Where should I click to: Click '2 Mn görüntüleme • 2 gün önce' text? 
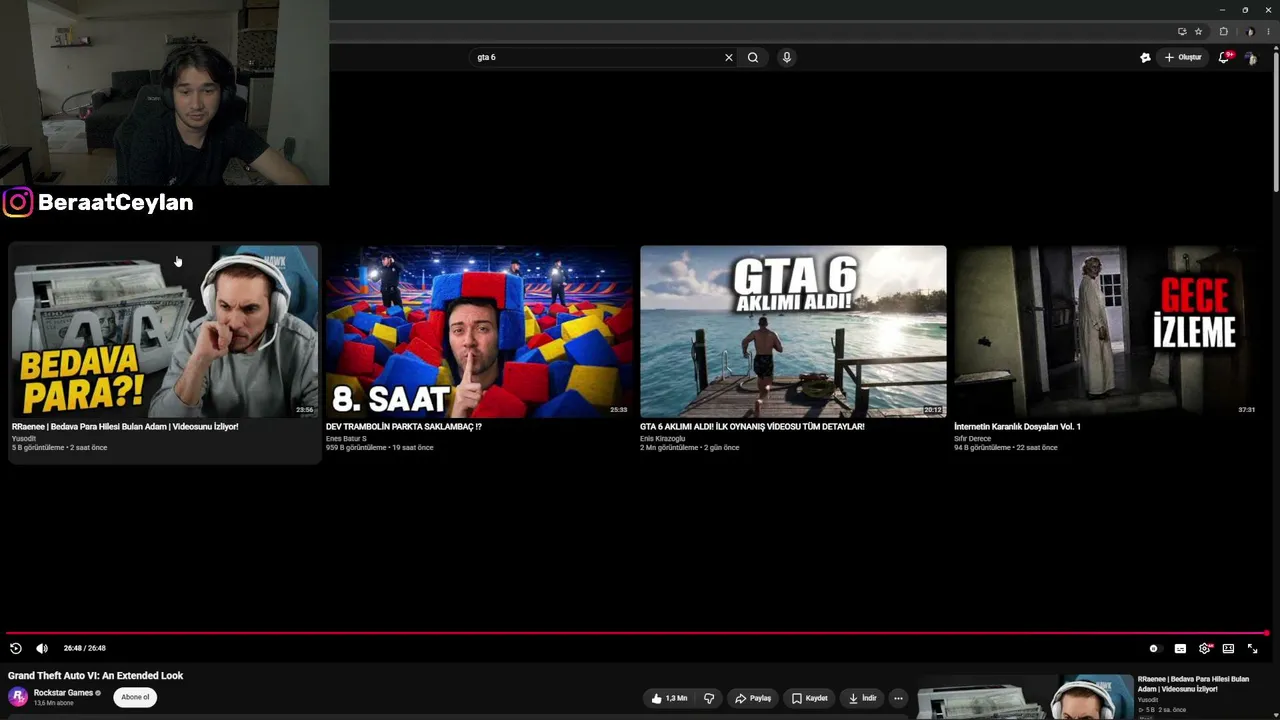pos(690,448)
